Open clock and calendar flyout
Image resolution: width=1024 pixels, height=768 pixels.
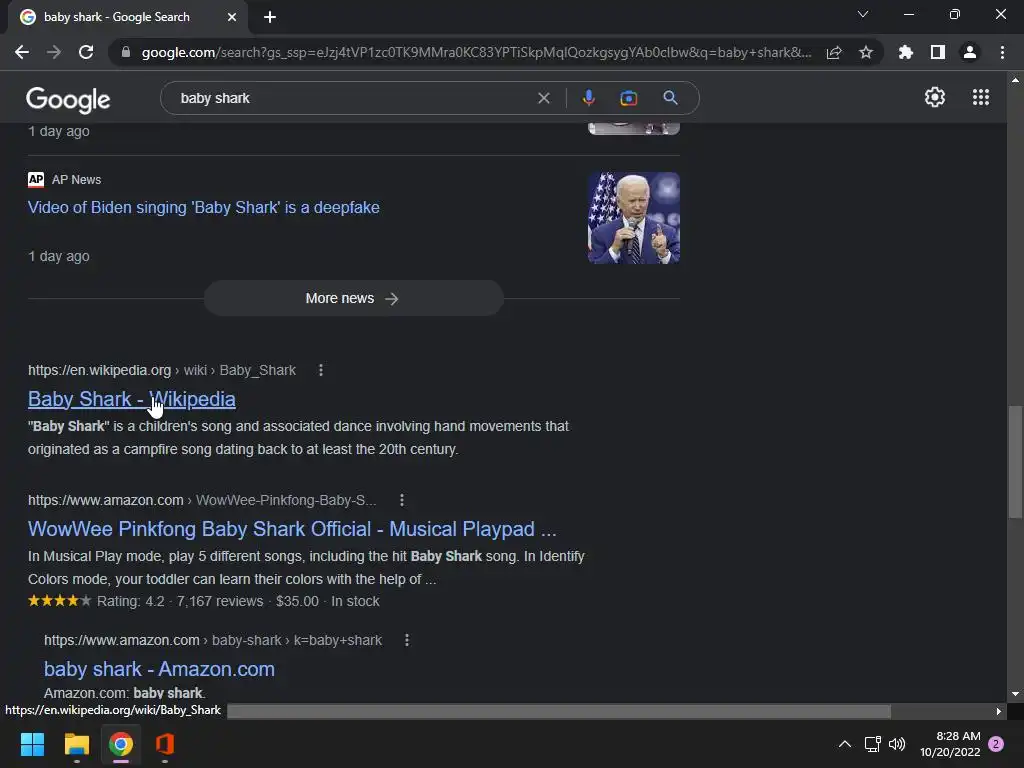[x=950, y=744]
